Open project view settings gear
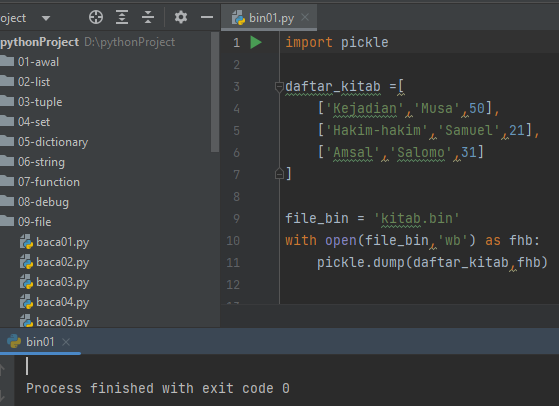Screen dimensions: 559x406 181,17
